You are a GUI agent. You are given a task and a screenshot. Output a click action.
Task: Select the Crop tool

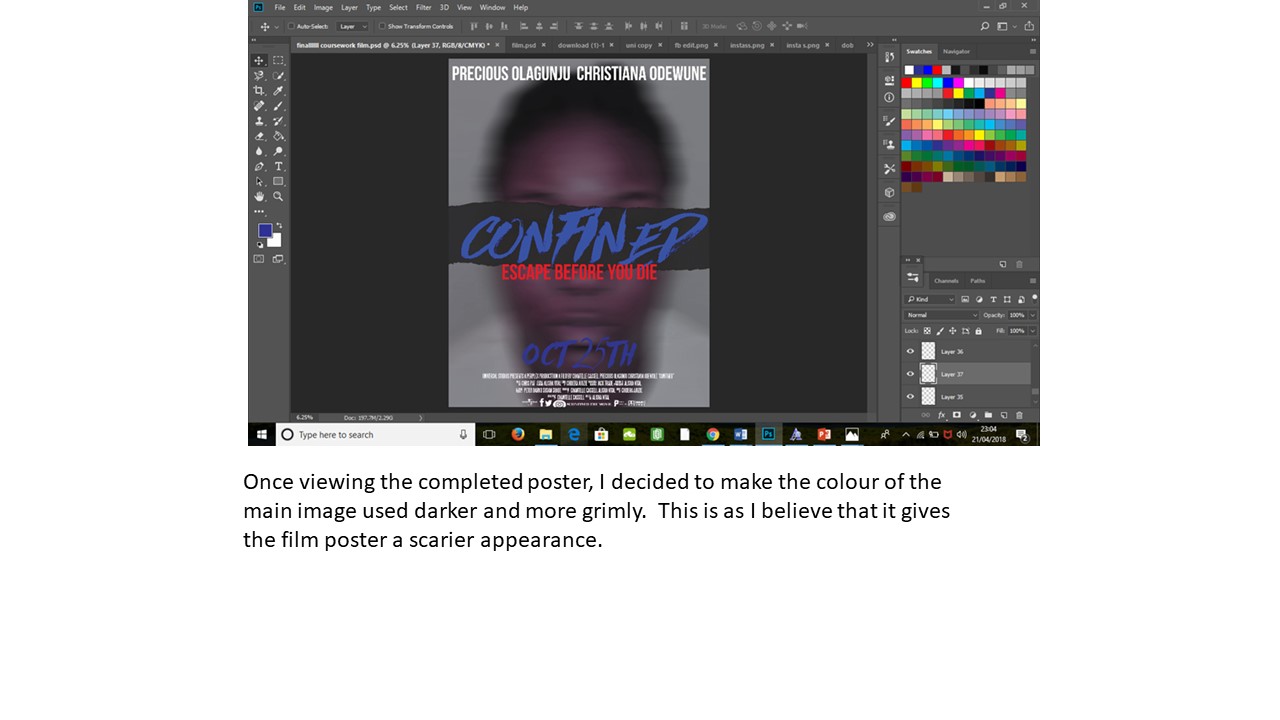259,91
